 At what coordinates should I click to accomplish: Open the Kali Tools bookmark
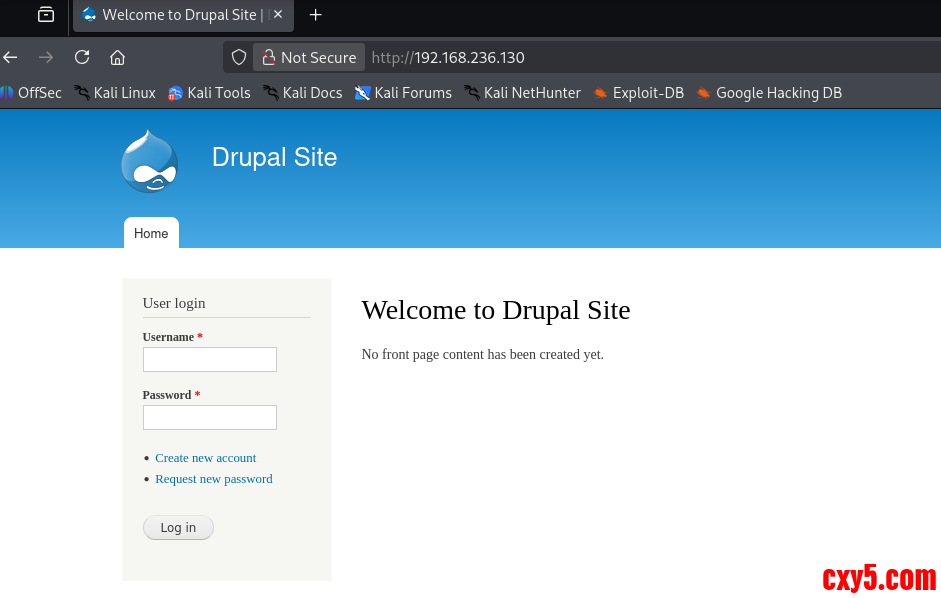[209, 93]
